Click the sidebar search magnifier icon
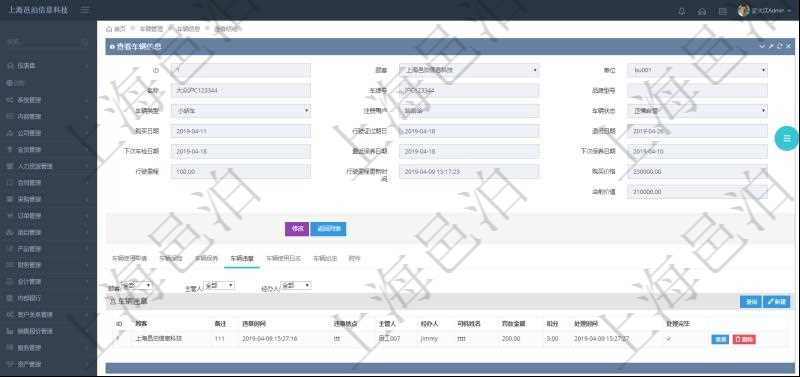 coord(85,42)
